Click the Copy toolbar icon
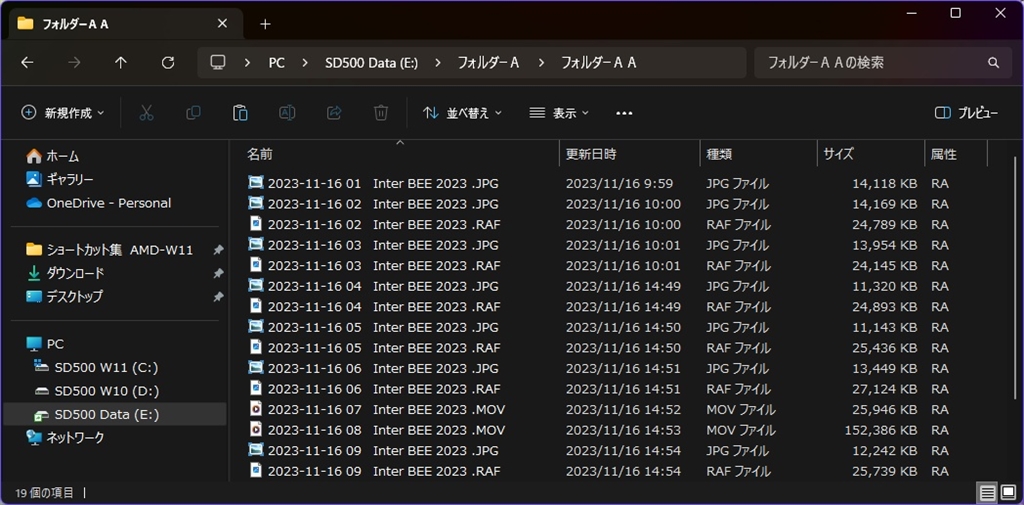 [193, 113]
